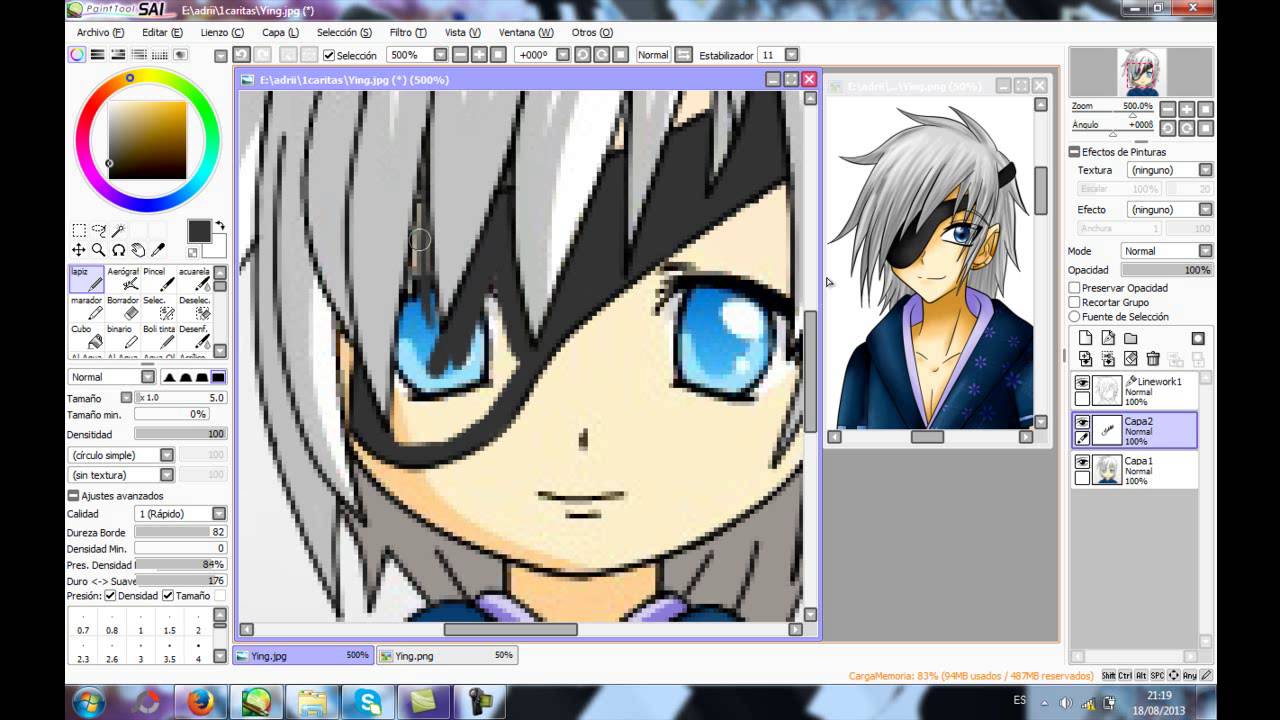Viewport: 1280px width, 720px height.
Task: Delete the selected layer with trash icon
Action: pyautogui.click(x=1153, y=358)
